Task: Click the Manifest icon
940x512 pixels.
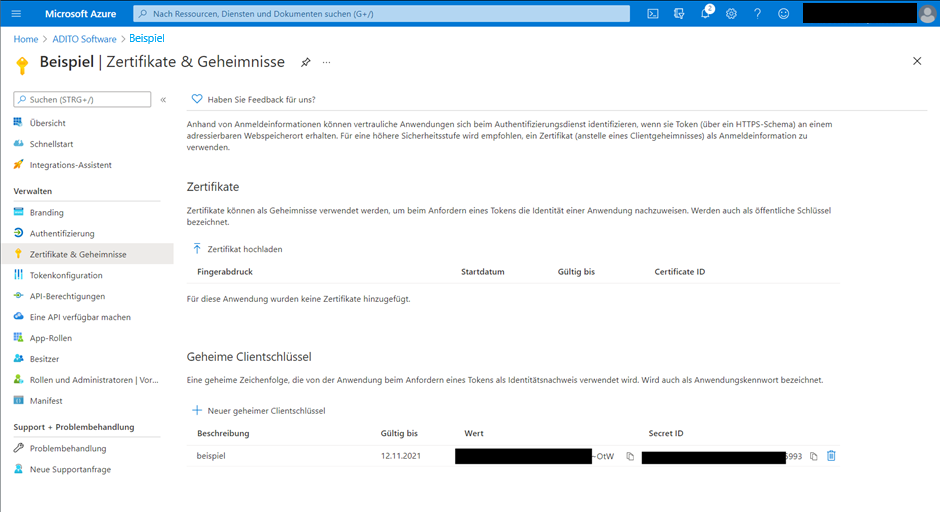Action: [x=18, y=400]
